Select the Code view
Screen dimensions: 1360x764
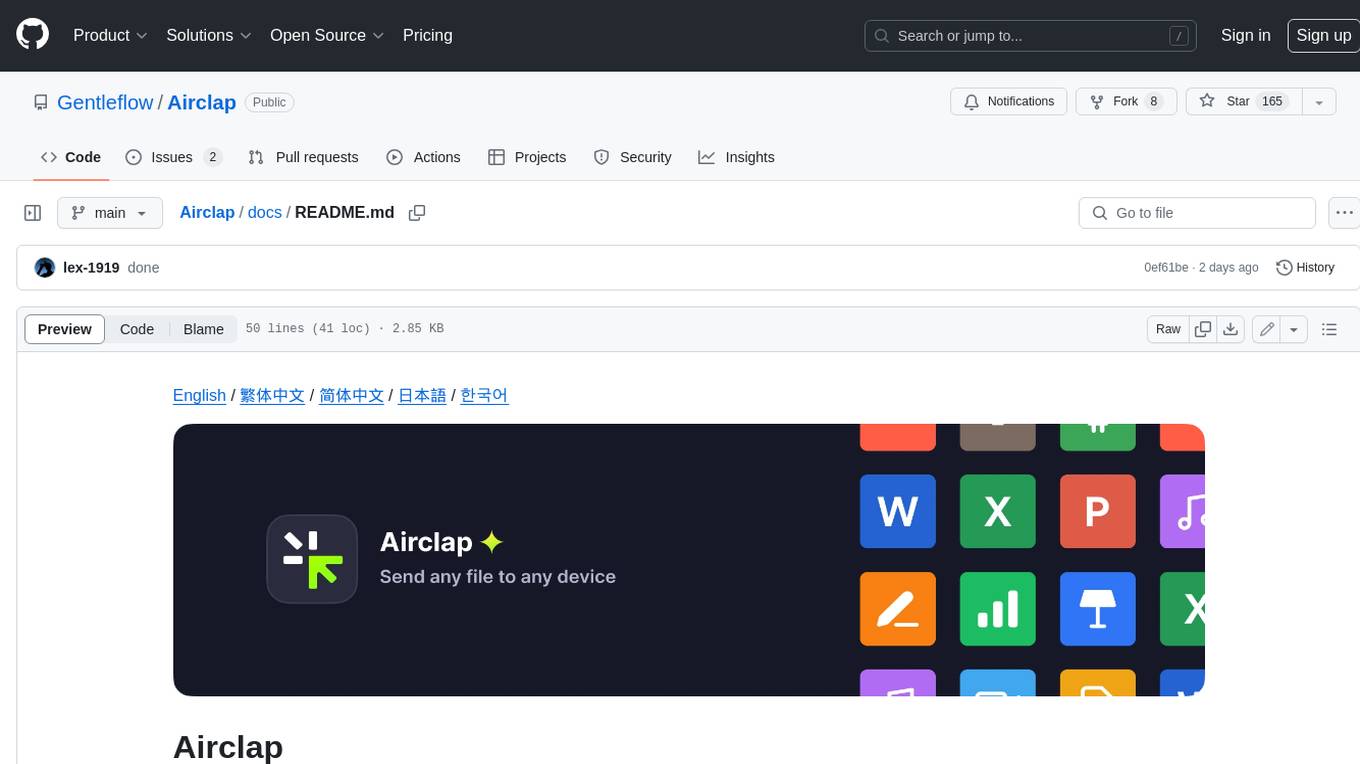tap(137, 329)
